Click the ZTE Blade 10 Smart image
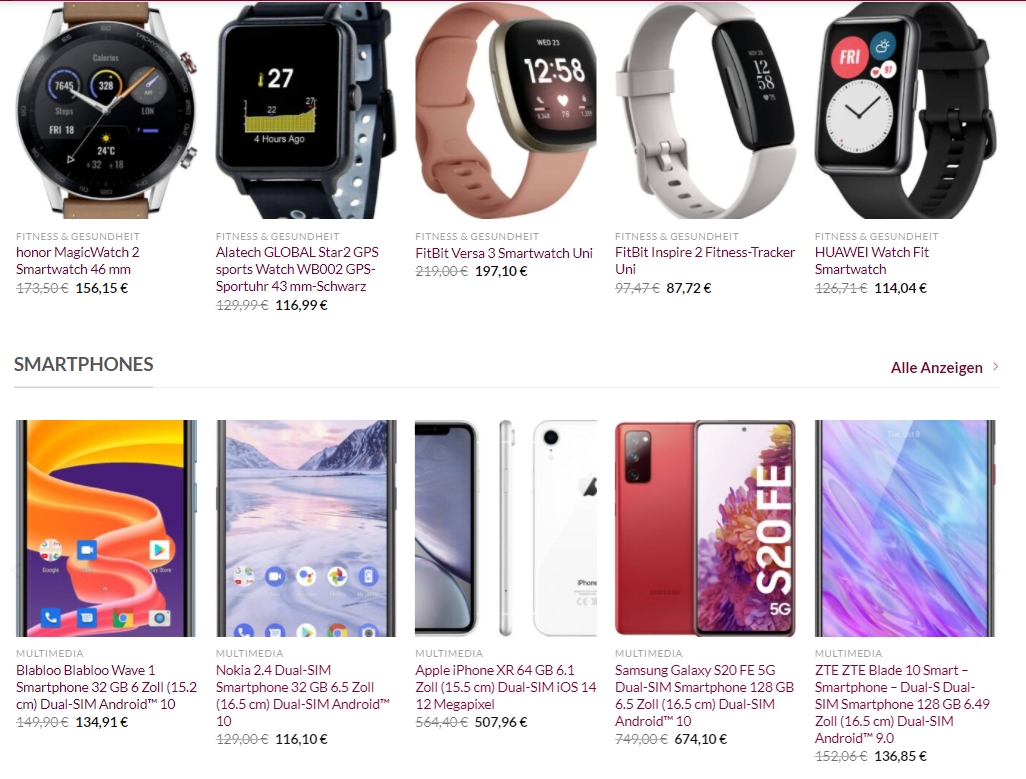Image resolution: width=1026 pixels, height=779 pixels. coord(906,528)
